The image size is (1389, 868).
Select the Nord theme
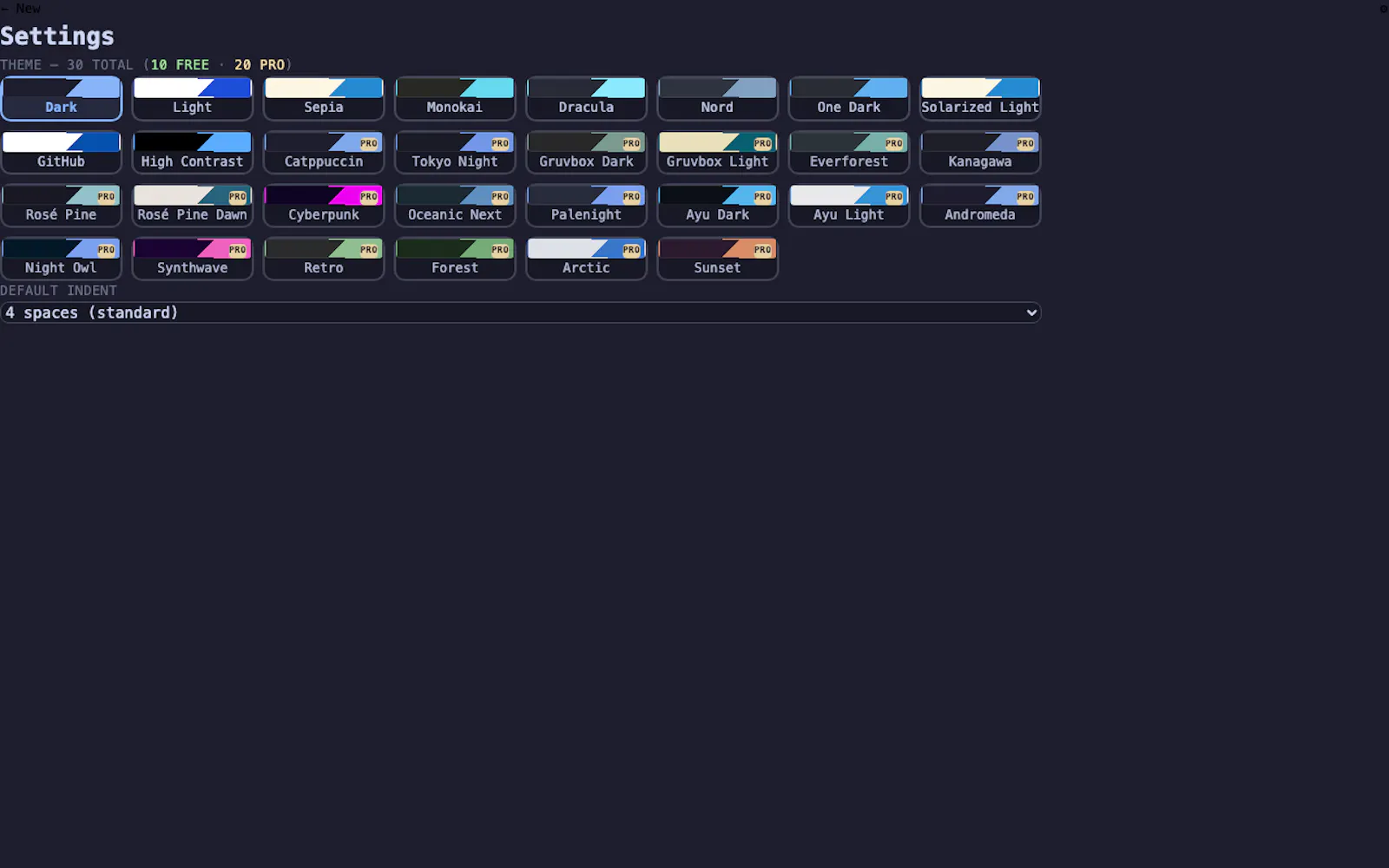tap(718, 98)
